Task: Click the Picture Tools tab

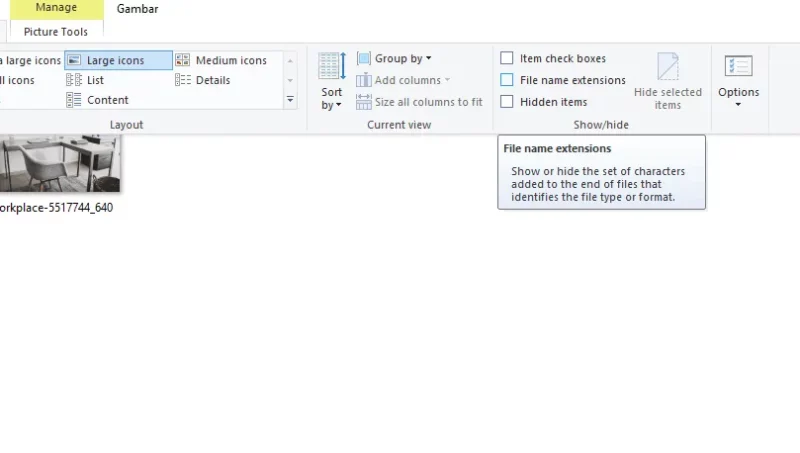Action: click(x=56, y=32)
